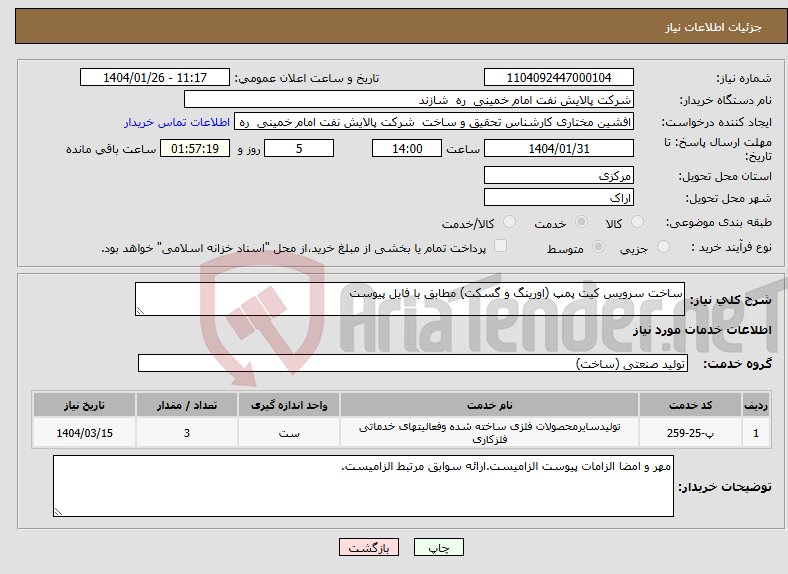Click the need date cell 1404/03/15
The height and width of the screenshot is (574, 788).
[x=84, y=432]
